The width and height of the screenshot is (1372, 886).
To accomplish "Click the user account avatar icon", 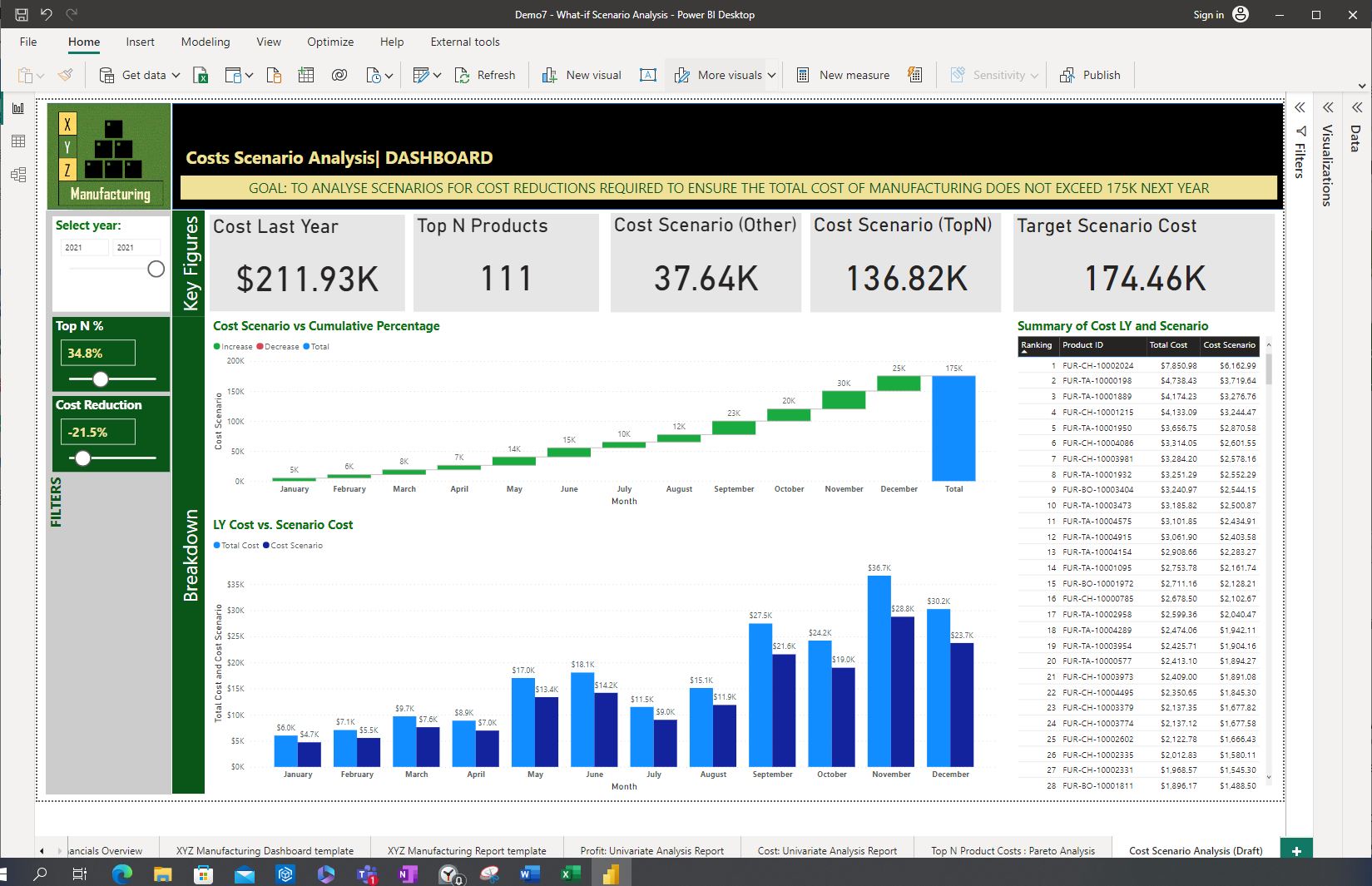I will (1241, 14).
